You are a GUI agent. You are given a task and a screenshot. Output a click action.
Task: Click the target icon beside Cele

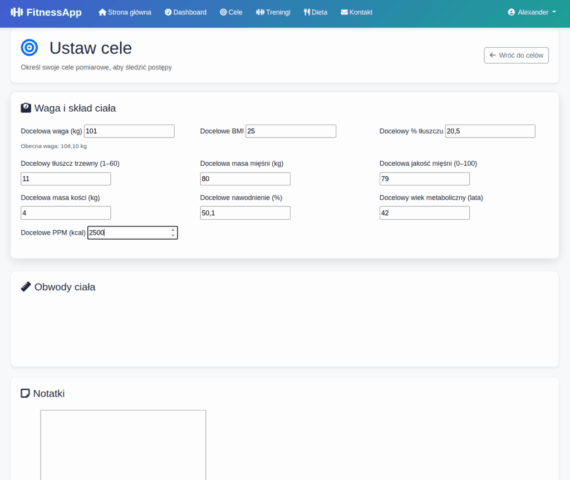point(223,12)
